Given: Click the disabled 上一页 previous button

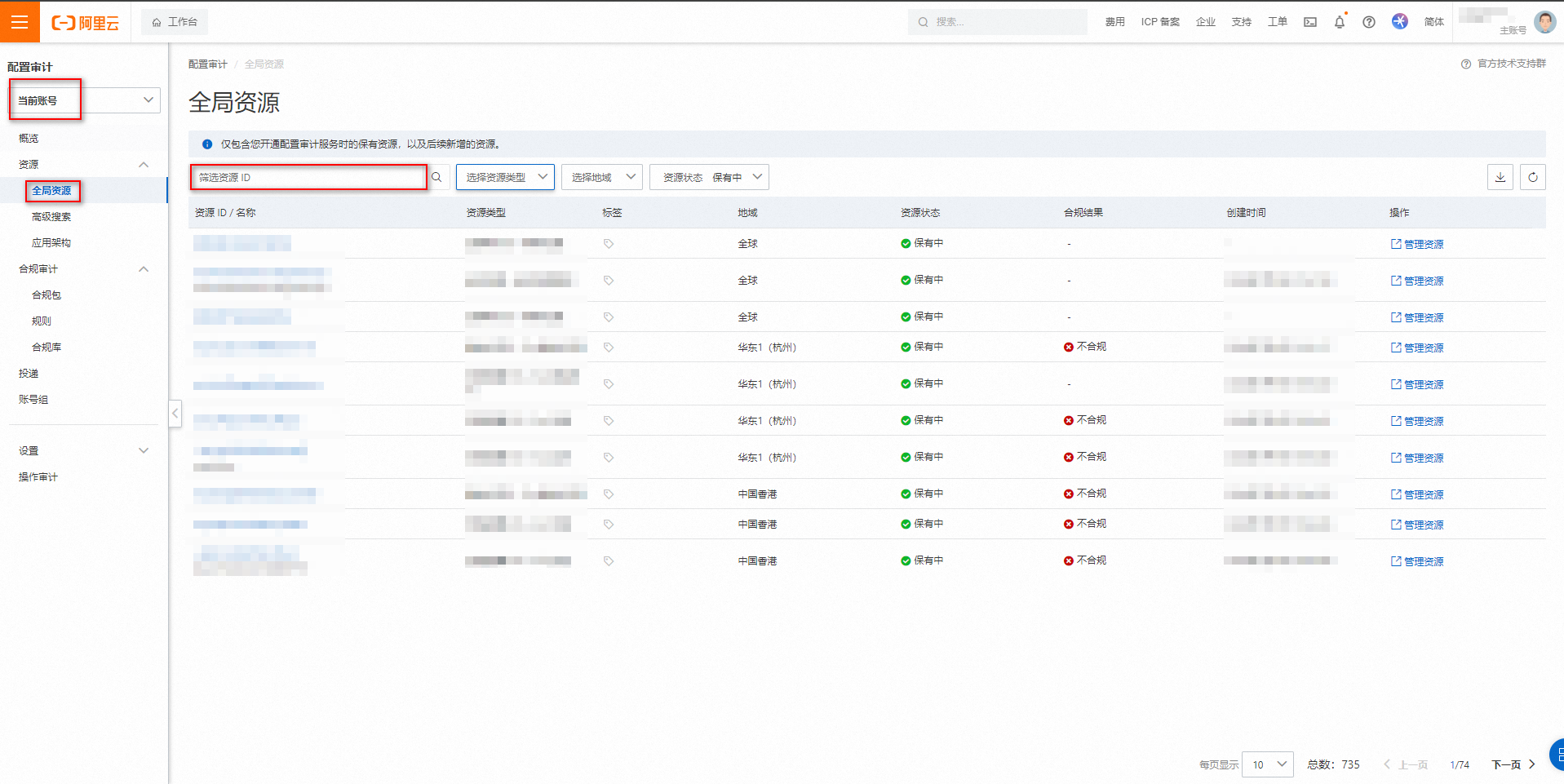Looking at the screenshot, I should (x=1406, y=764).
